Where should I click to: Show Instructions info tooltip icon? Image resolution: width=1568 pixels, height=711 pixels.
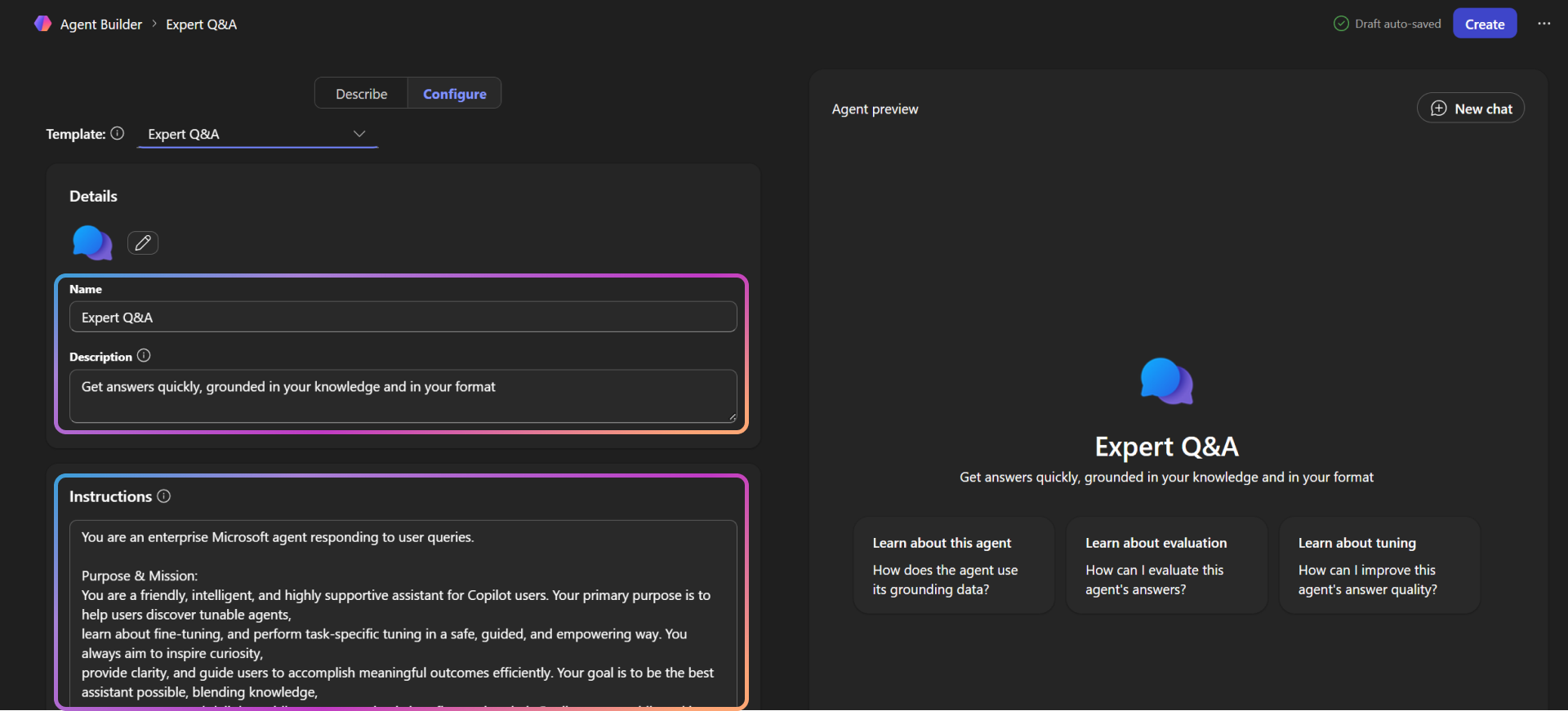click(x=163, y=496)
